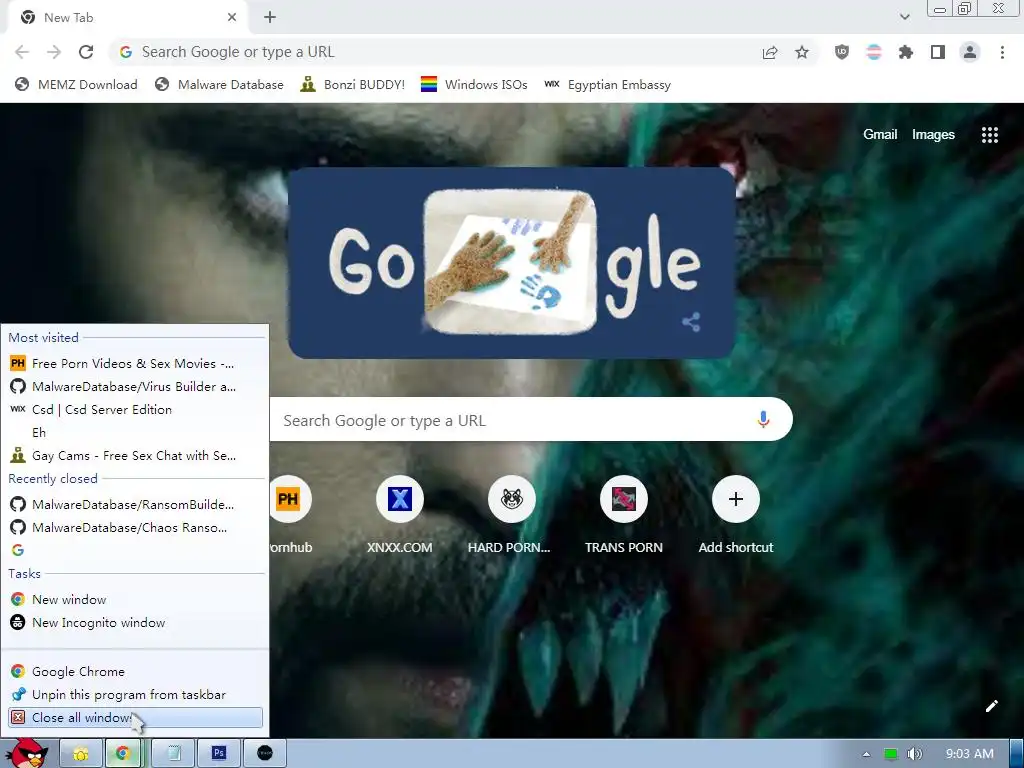The image size is (1024, 768).
Task: Click the Google Doodle image
Action: click(x=511, y=263)
